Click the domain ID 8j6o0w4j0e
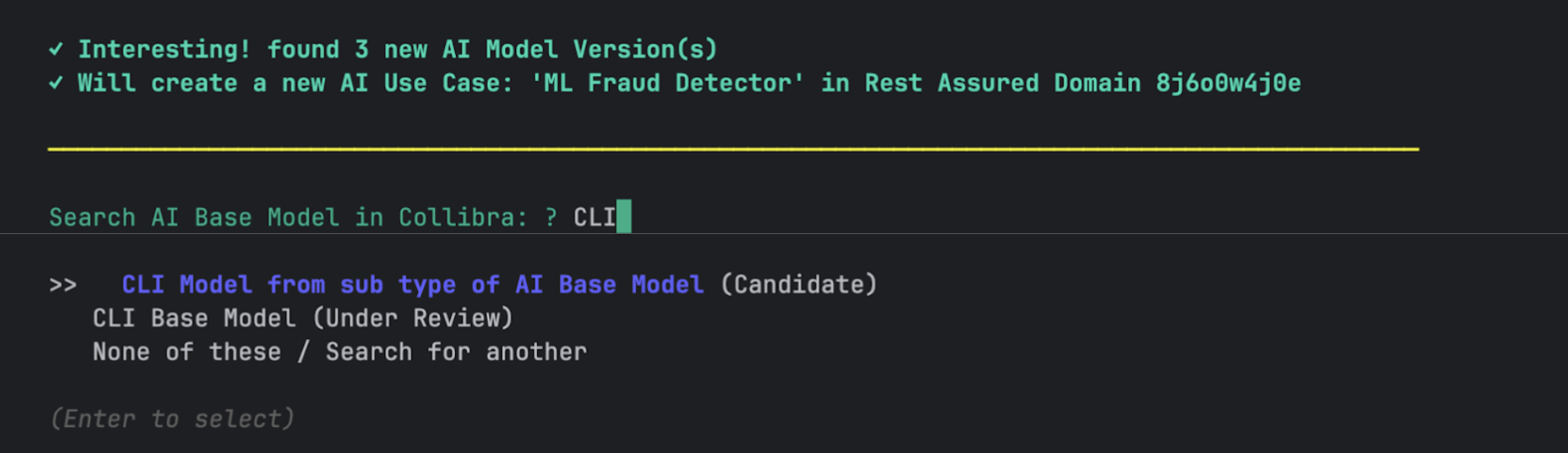The image size is (1568, 453). 1227,83
